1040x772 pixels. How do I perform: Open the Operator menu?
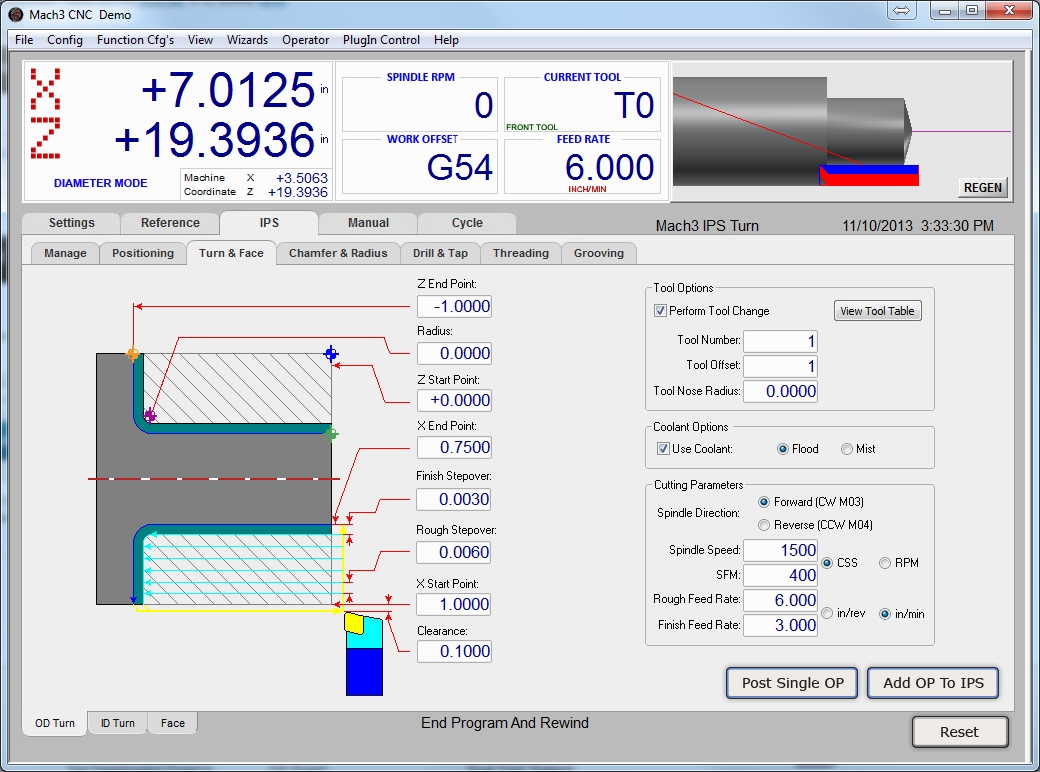coord(305,40)
